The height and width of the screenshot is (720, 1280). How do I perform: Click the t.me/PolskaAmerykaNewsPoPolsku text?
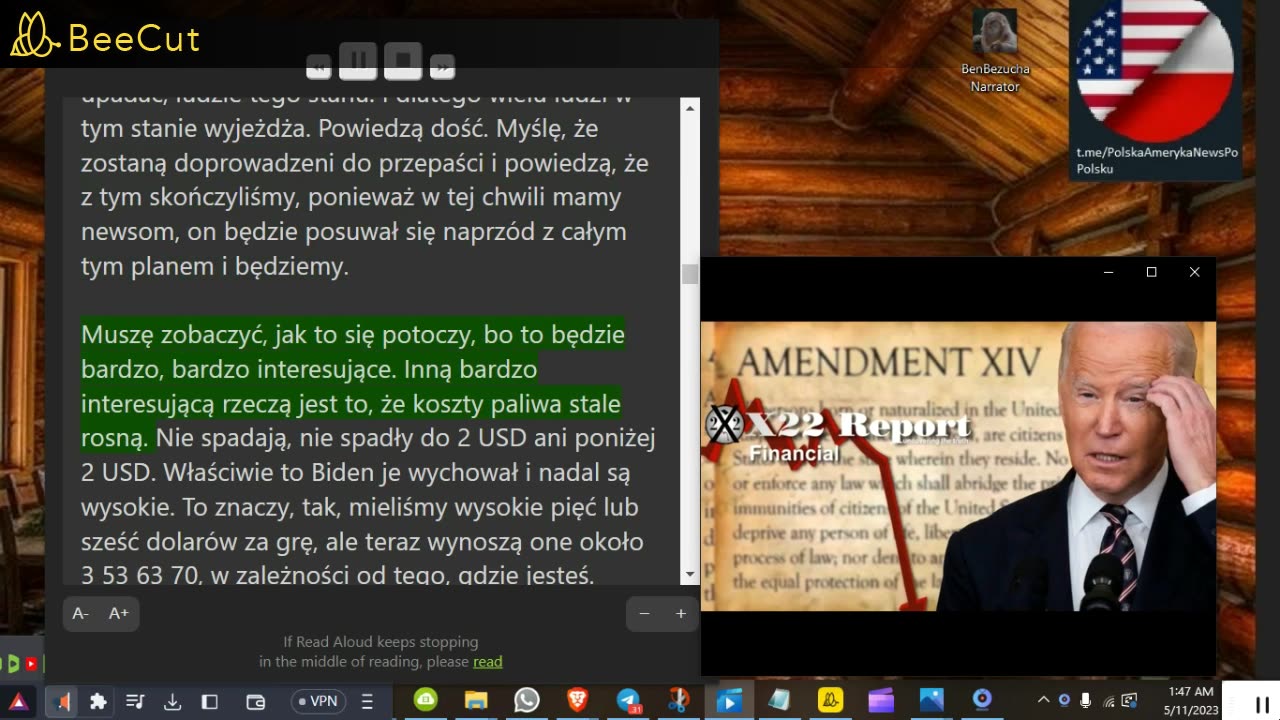1157,161
